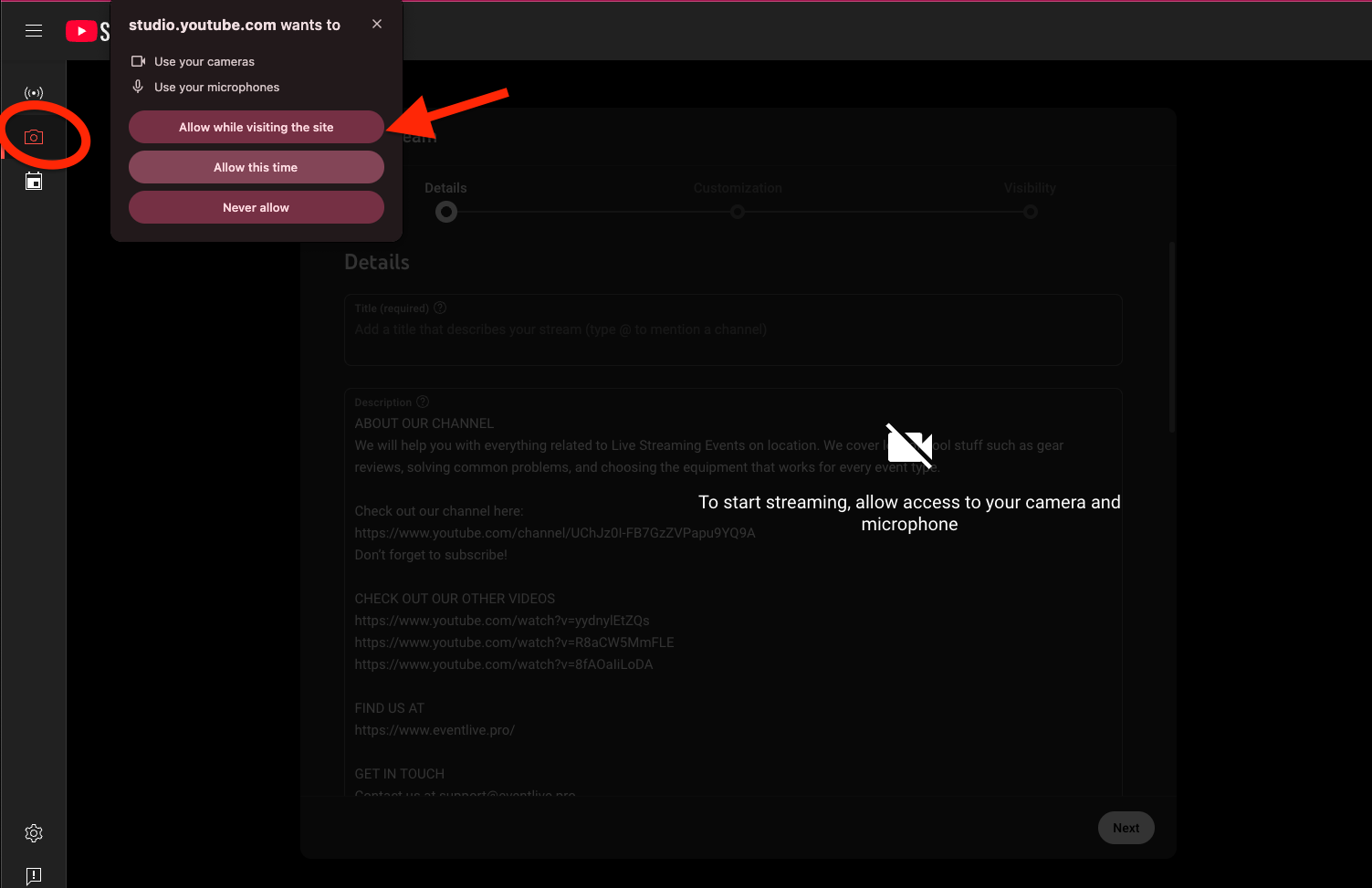Click the send feedback icon
The height and width of the screenshot is (888, 1372).
34,876
